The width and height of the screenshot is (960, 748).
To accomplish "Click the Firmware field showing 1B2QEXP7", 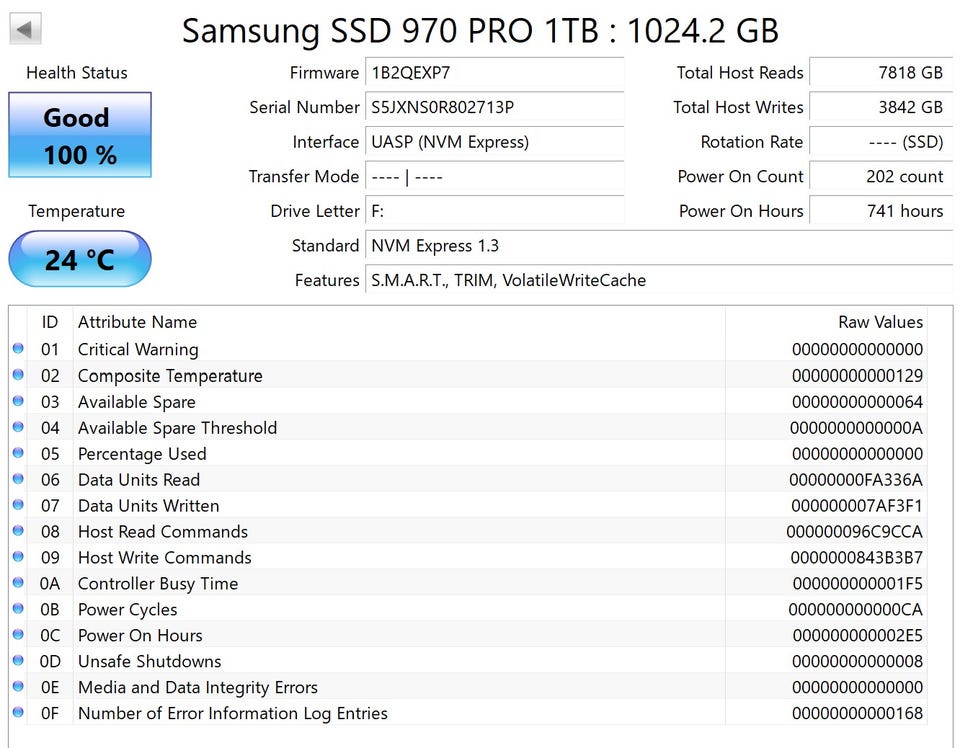I will click(494, 73).
